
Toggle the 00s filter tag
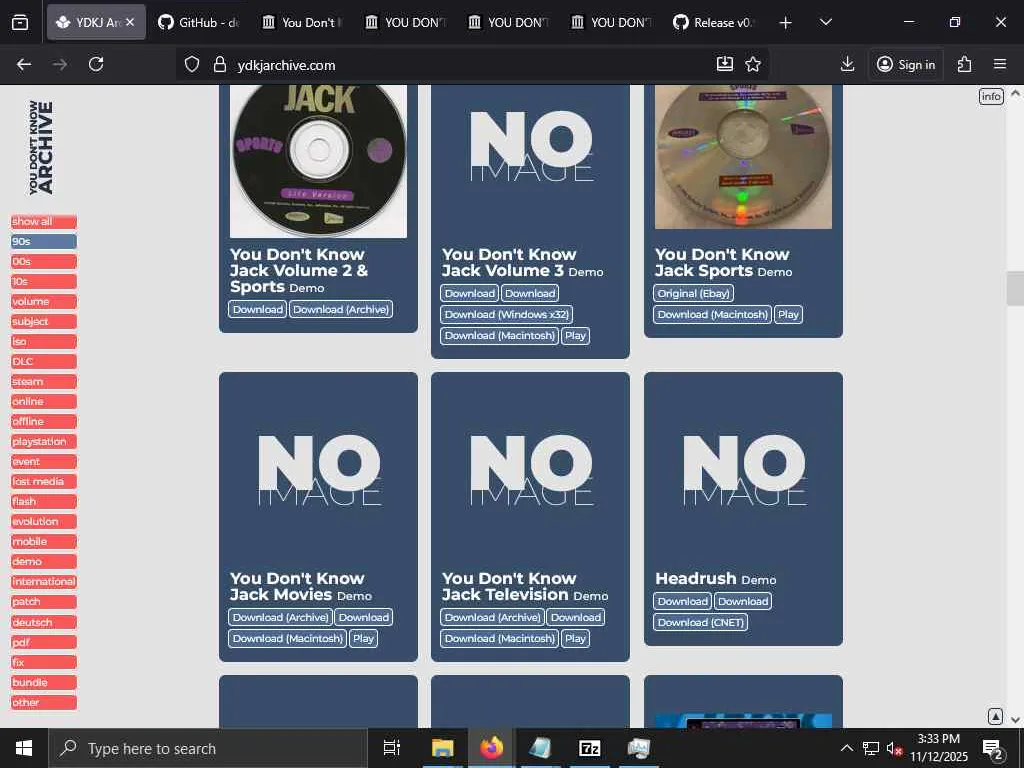[44, 262]
